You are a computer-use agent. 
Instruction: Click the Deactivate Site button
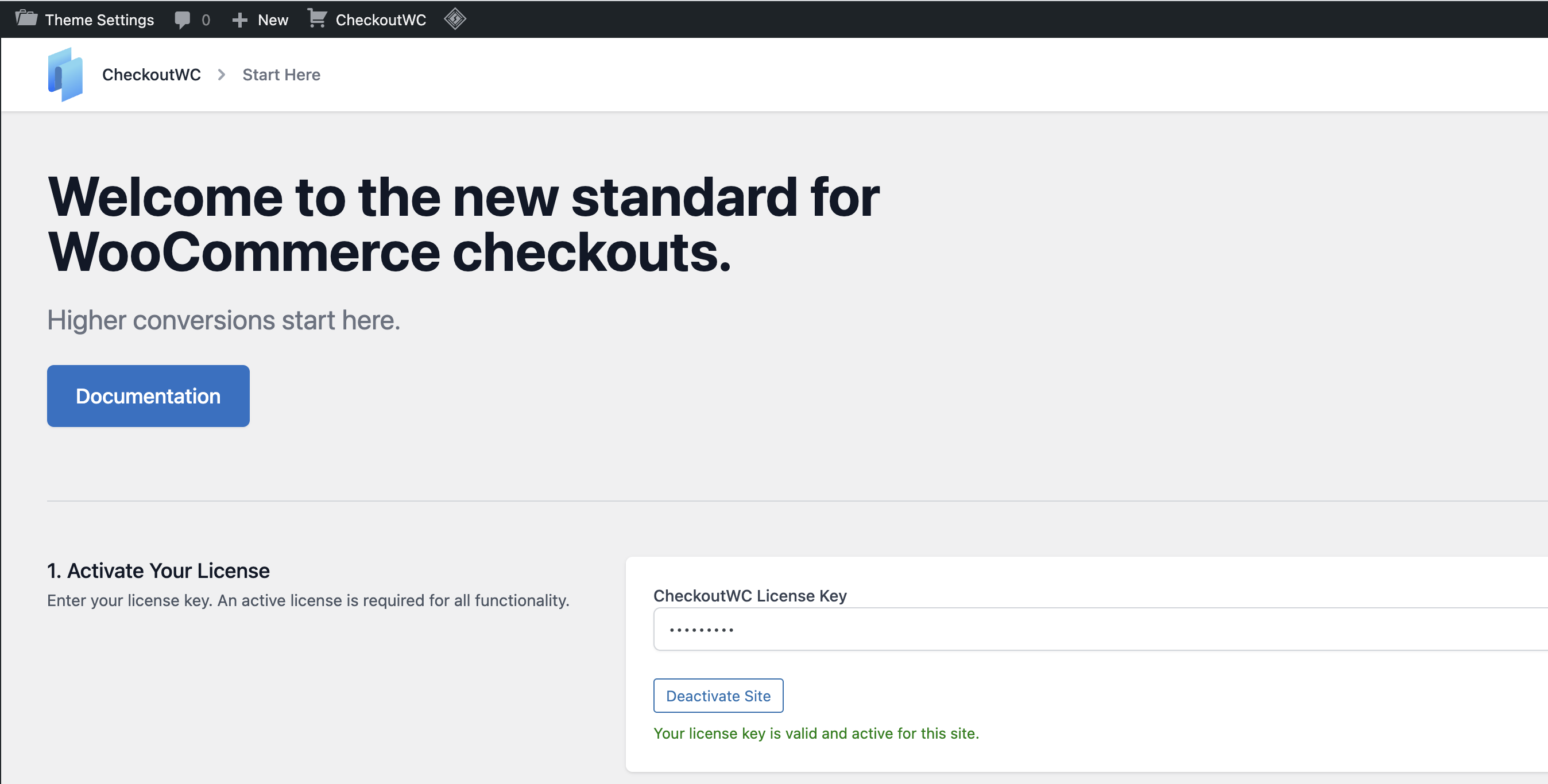[x=718, y=696]
